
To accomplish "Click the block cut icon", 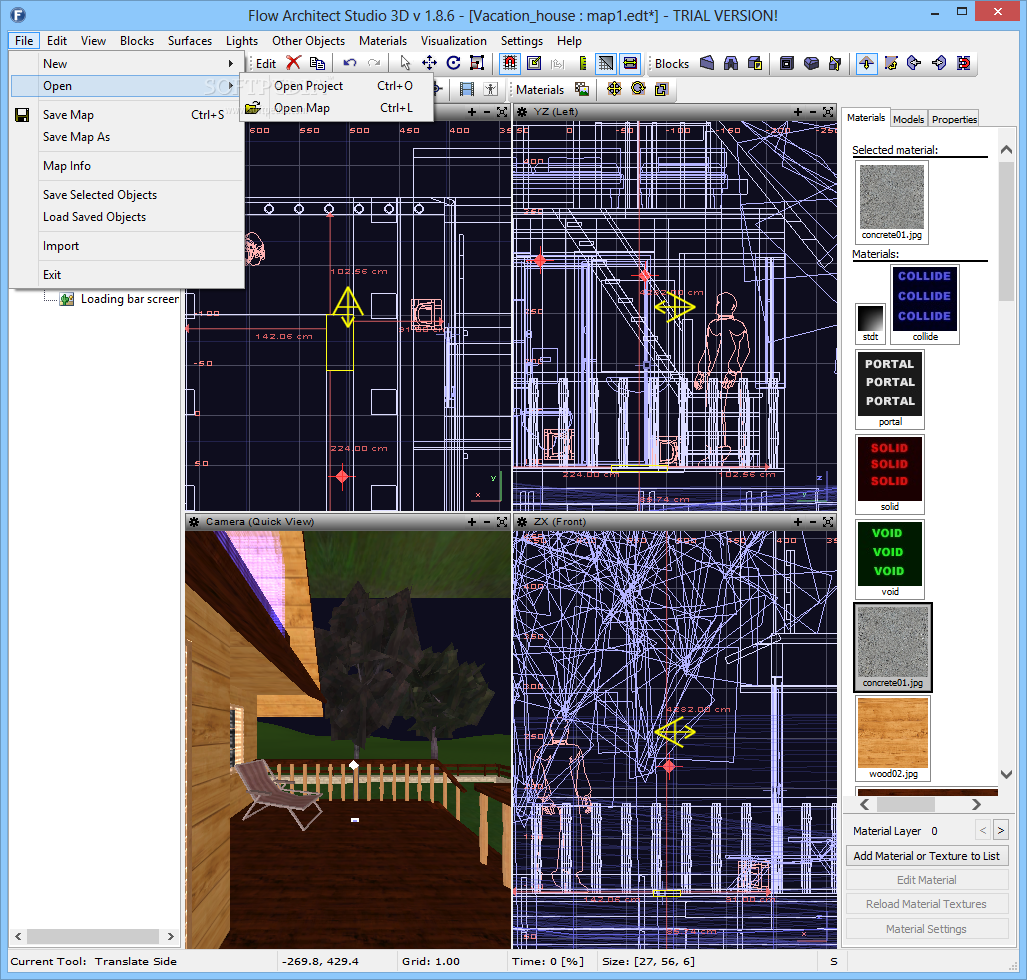I will point(835,63).
